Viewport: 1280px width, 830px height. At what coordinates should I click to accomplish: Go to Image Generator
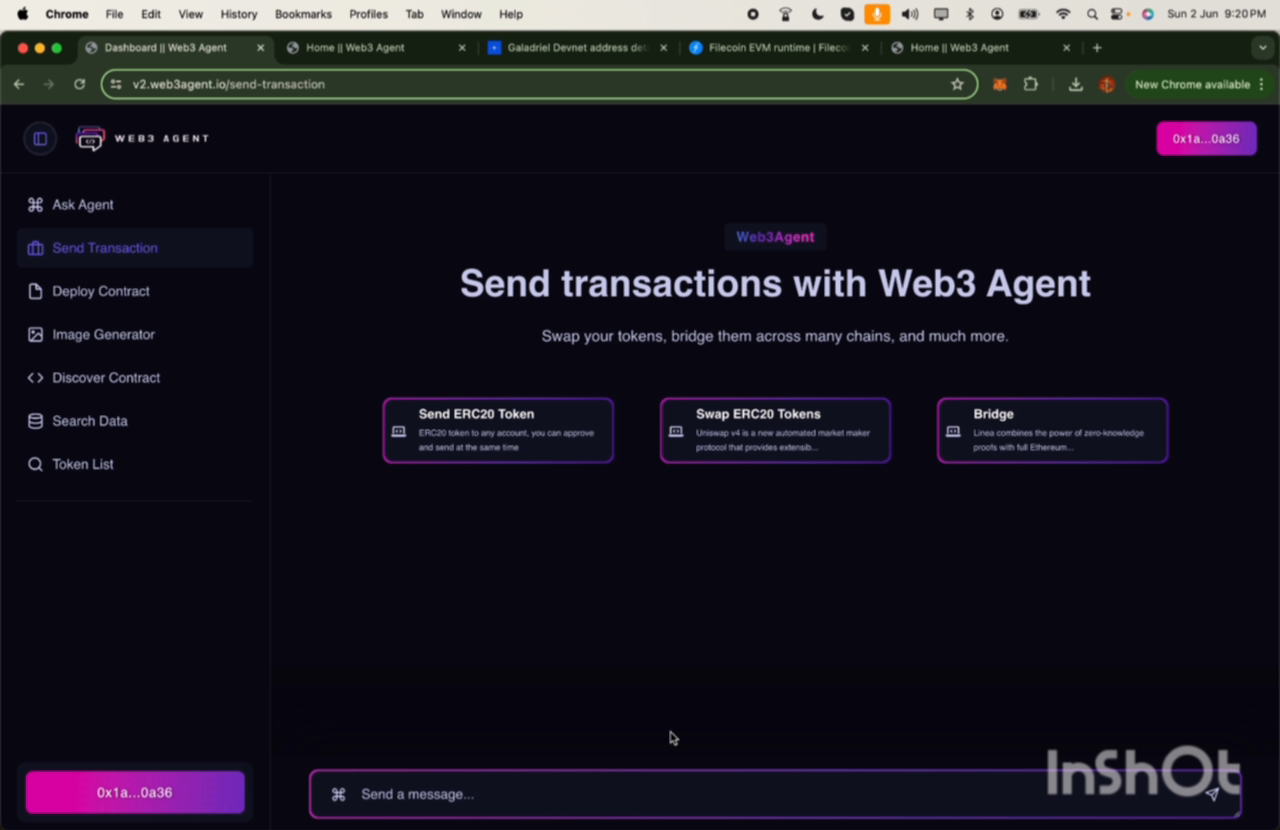(x=135, y=335)
